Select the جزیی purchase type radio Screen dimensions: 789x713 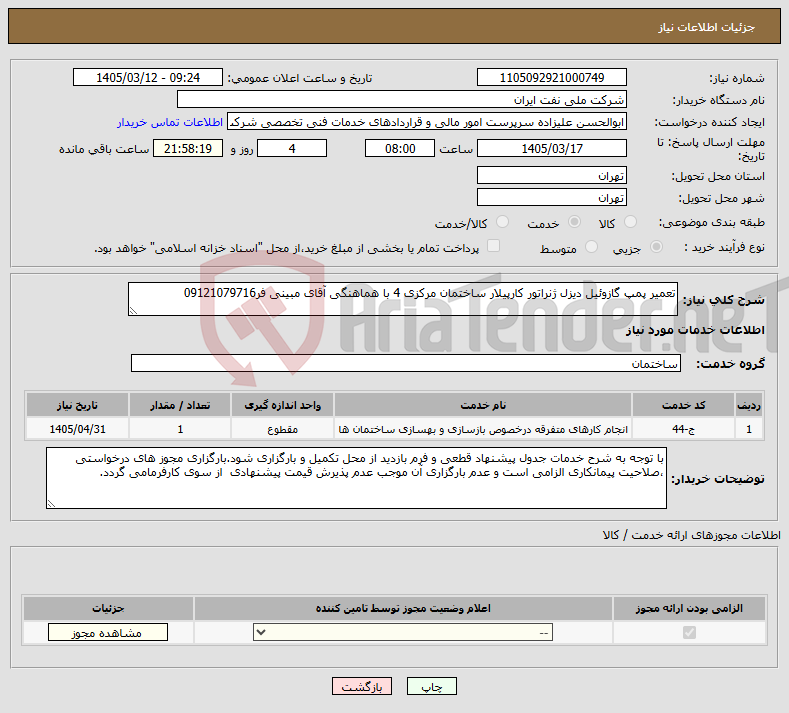[656, 247]
